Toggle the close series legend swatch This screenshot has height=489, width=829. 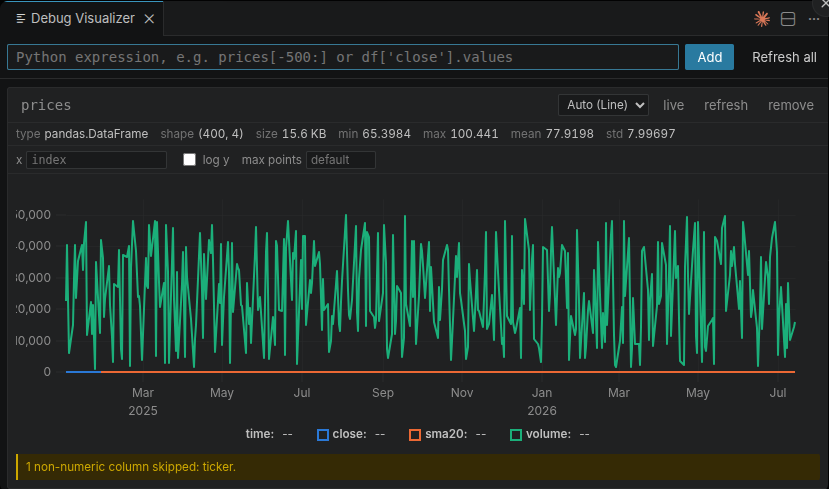tap(323, 435)
